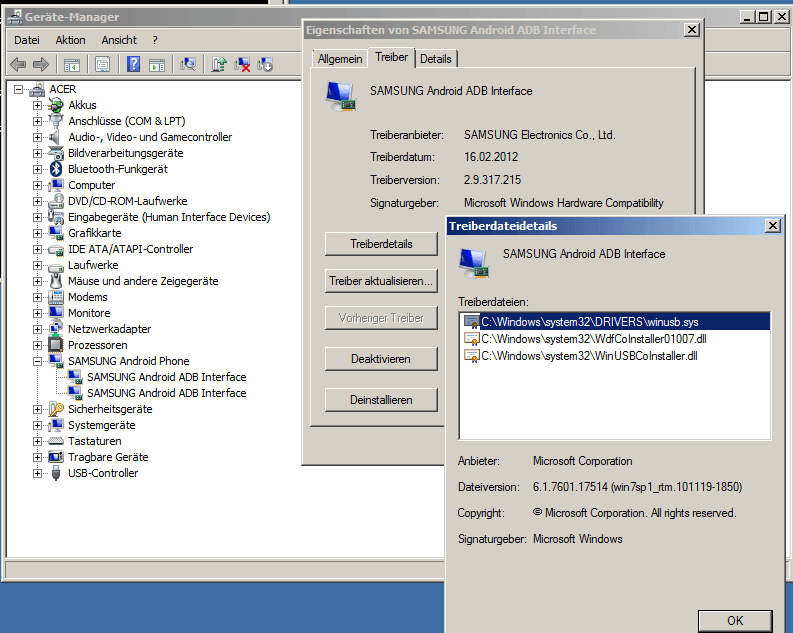Open the properties sheet toolbar icon
This screenshot has width=793, height=633.
click(x=103, y=65)
